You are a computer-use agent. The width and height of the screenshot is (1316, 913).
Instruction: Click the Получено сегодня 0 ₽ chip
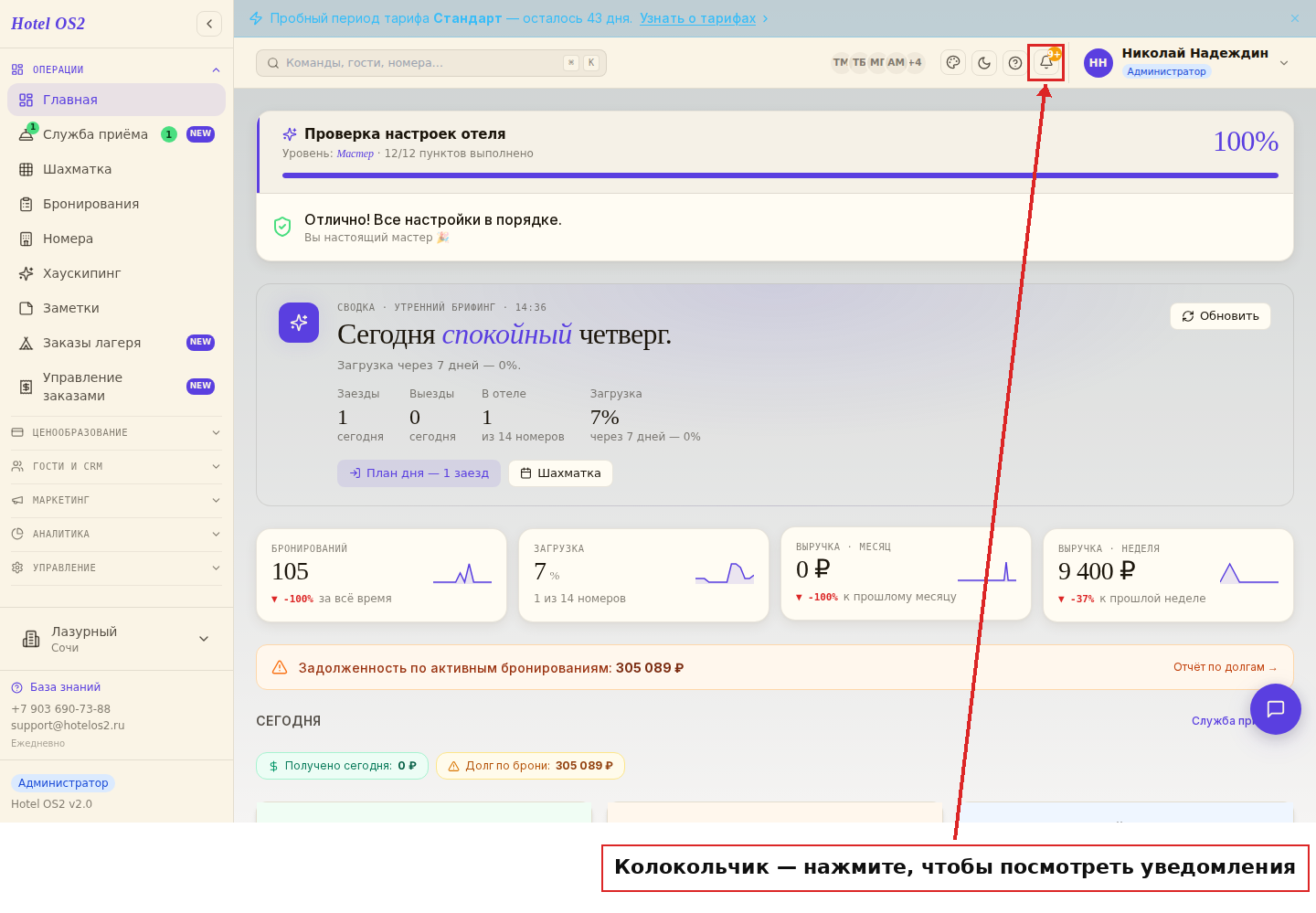point(342,766)
